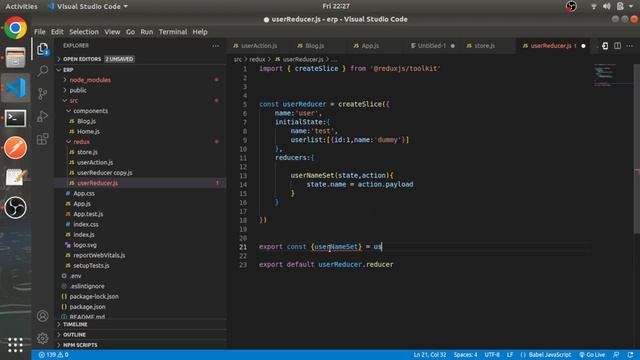Viewport: 640px width, 360px height.
Task: Click the errors and warnings status indicator
Action: pos(53,355)
